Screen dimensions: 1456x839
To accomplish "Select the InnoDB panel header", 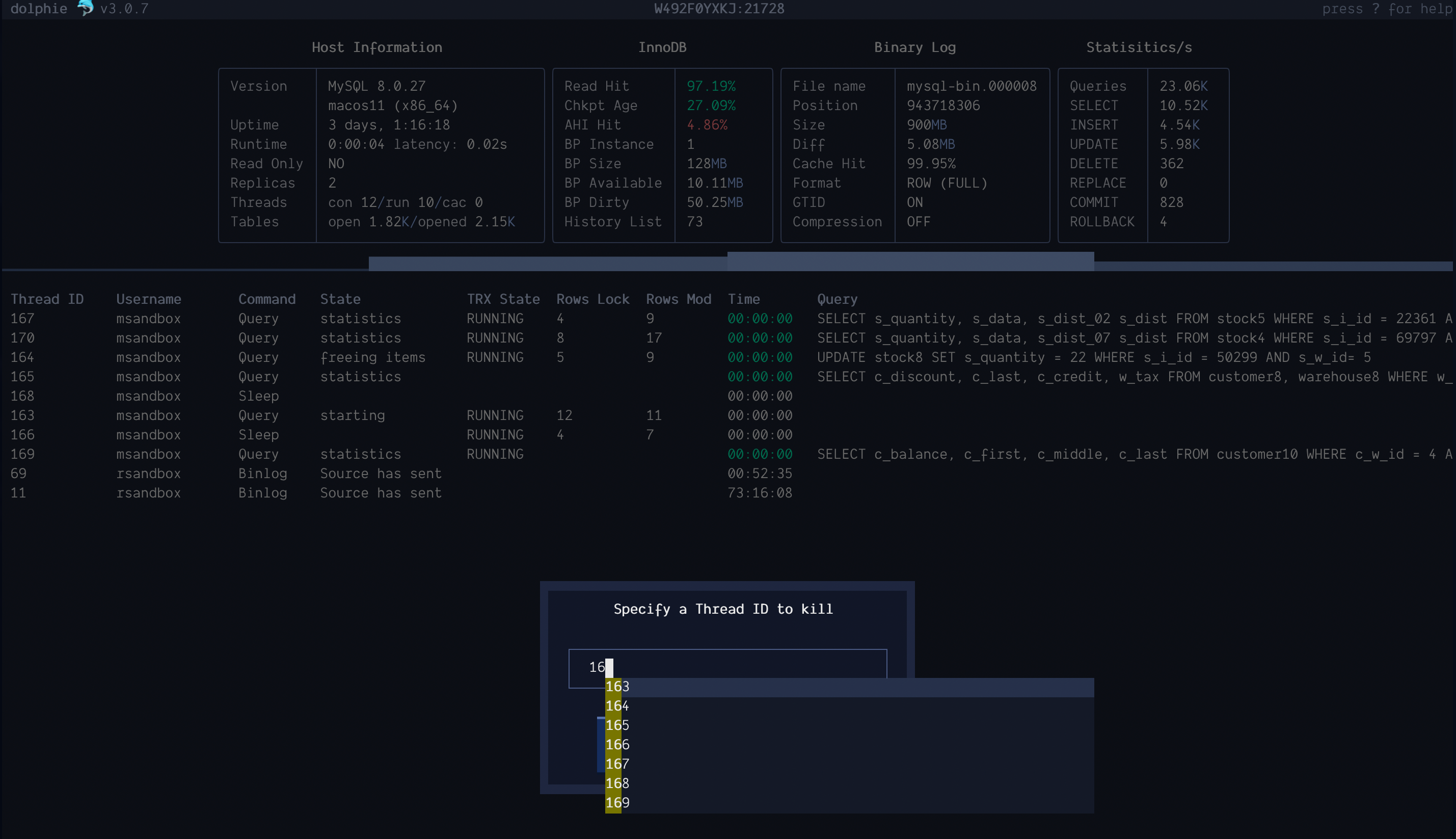I will 662,47.
